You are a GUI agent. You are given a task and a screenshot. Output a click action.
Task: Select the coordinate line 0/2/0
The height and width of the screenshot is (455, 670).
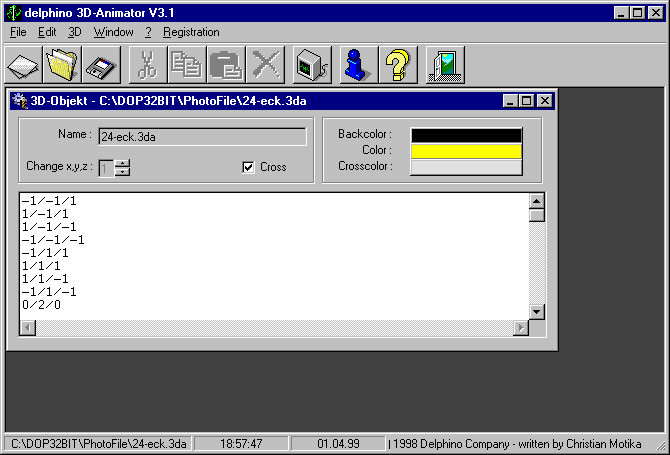coord(41,305)
